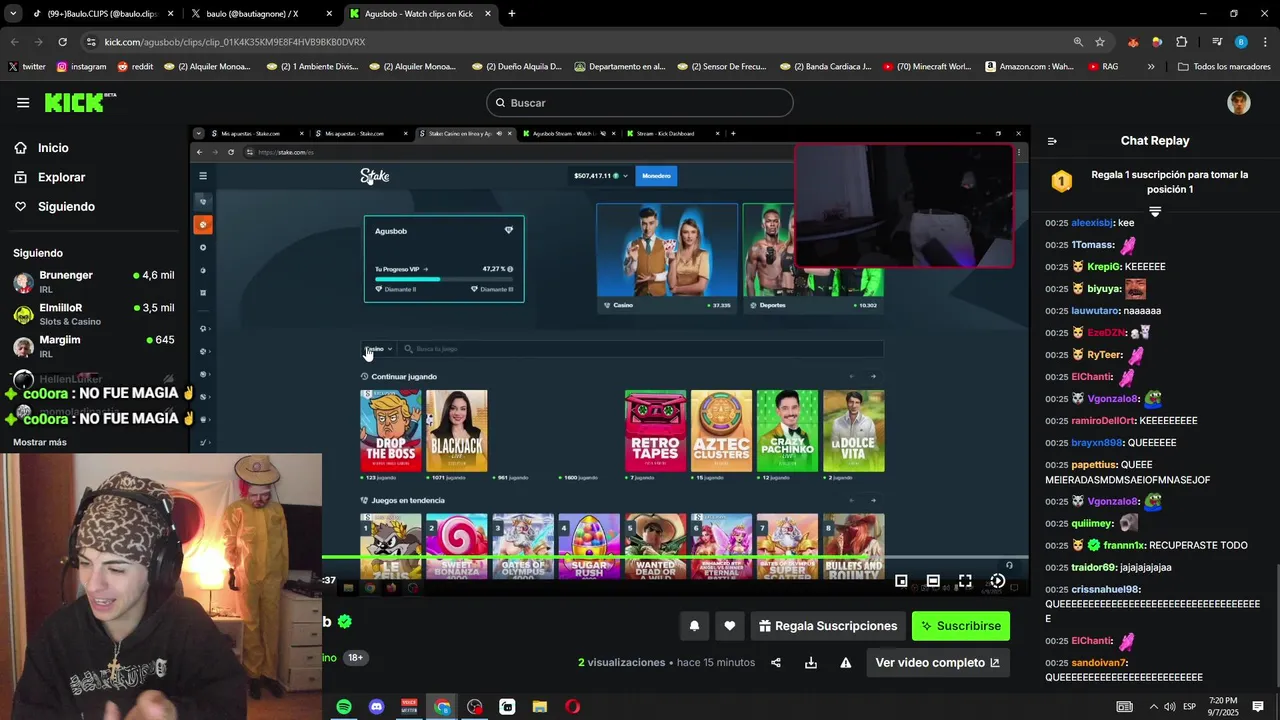Select the Agusbob Kick clips tab
Image resolution: width=1280 pixels, height=720 pixels.
421,14
